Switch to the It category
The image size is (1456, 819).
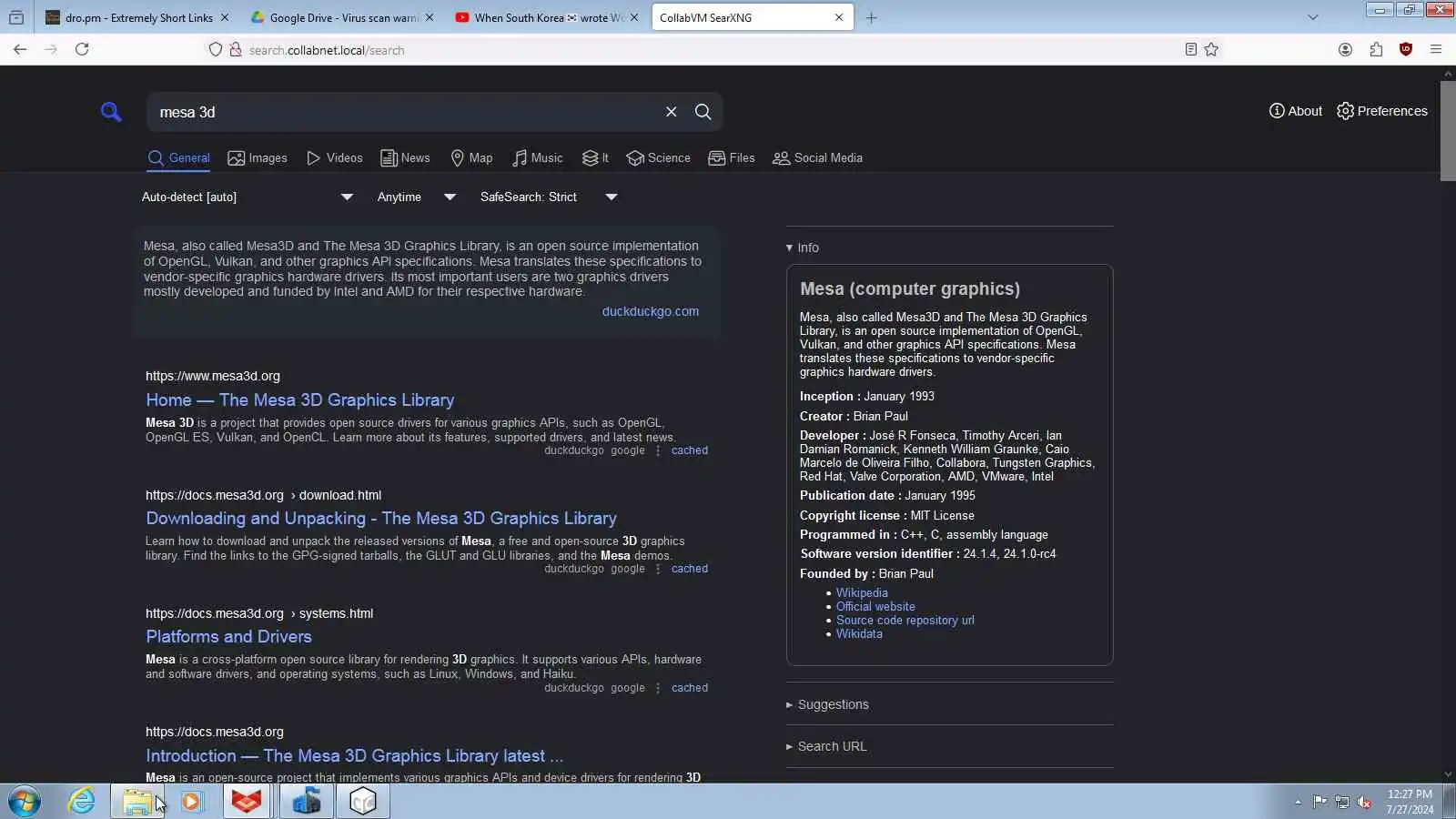pyautogui.click(x=595, y=157)
